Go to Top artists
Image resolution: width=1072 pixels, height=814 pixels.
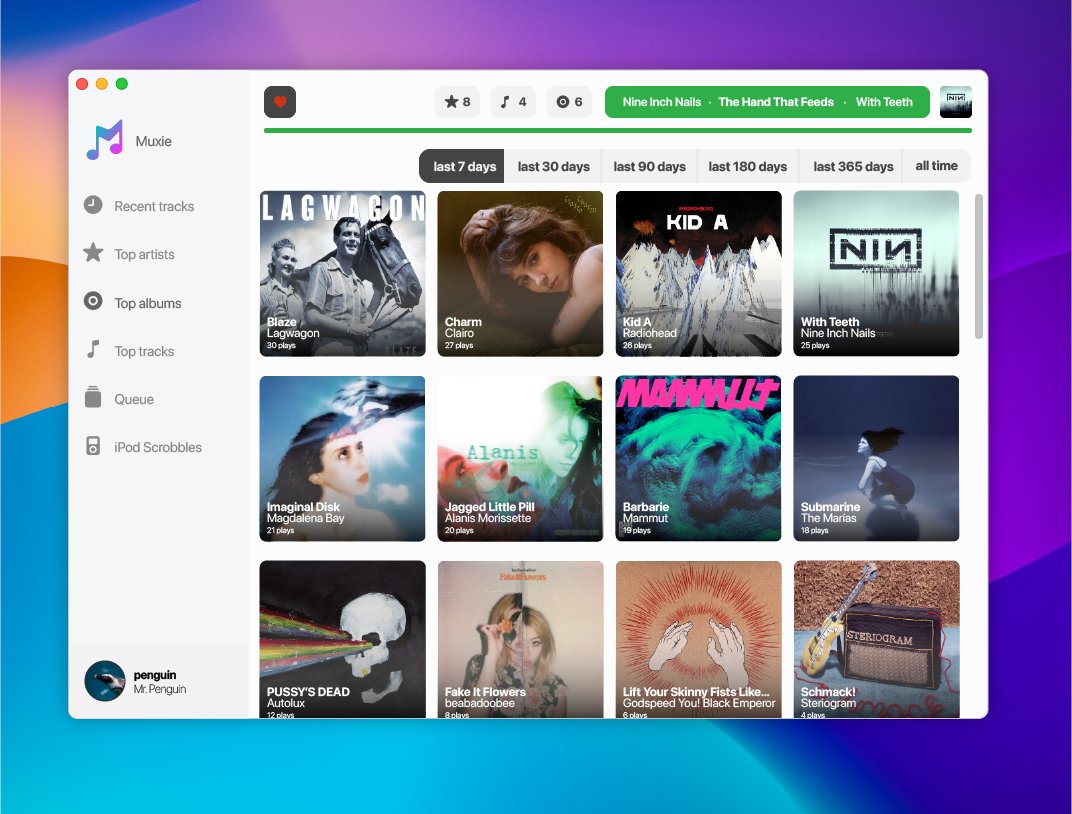click(x=144, y=254)
